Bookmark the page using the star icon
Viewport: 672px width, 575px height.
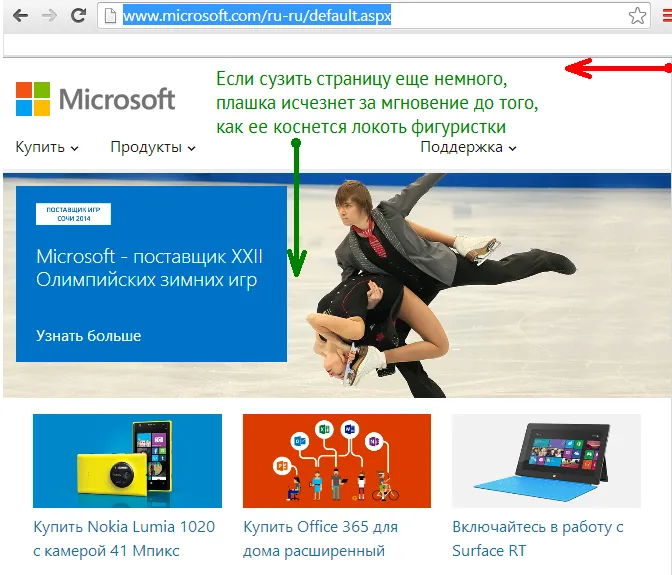(637, 16)
